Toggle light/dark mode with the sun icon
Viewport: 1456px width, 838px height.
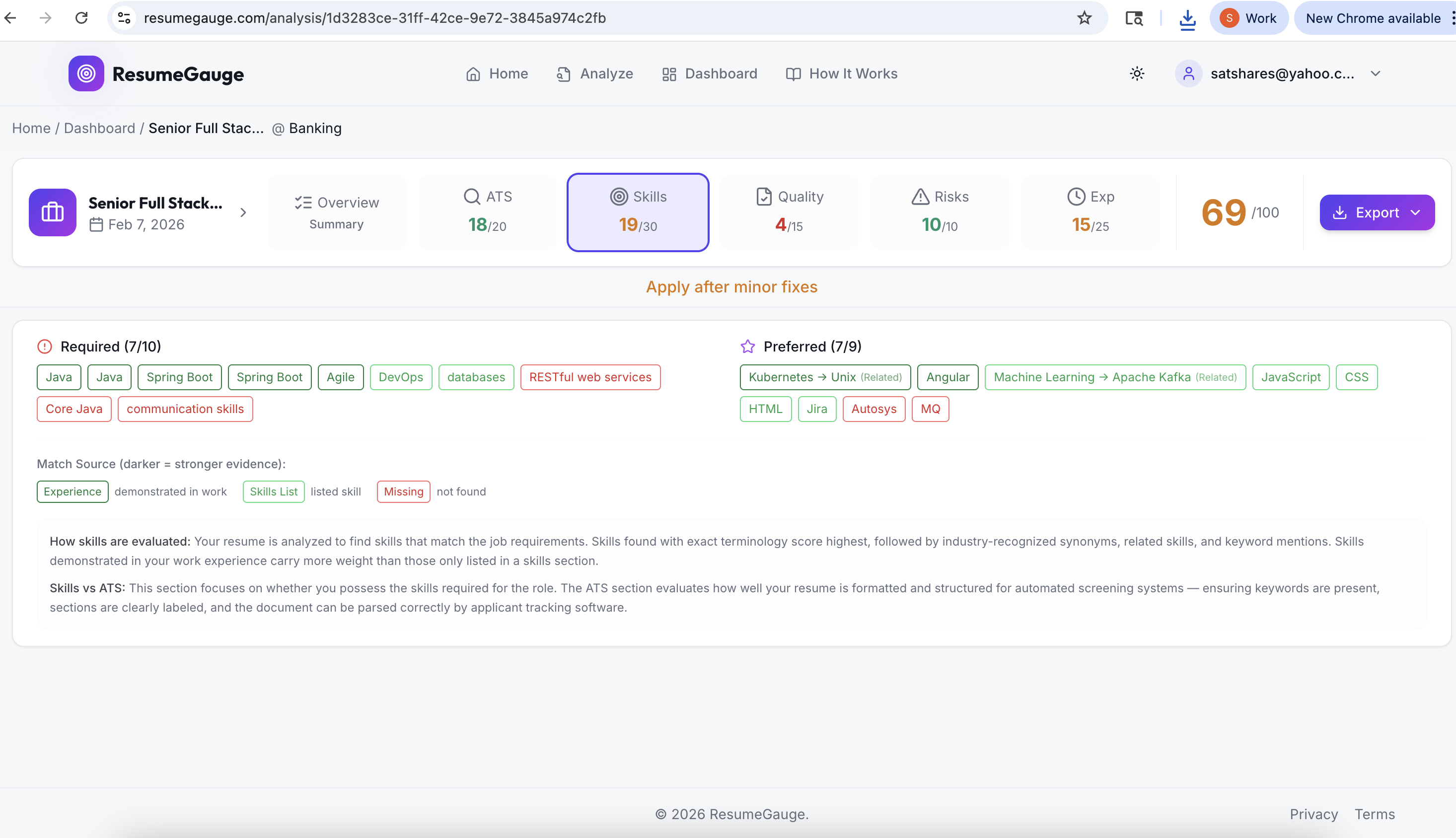(x=1137, y=73)
